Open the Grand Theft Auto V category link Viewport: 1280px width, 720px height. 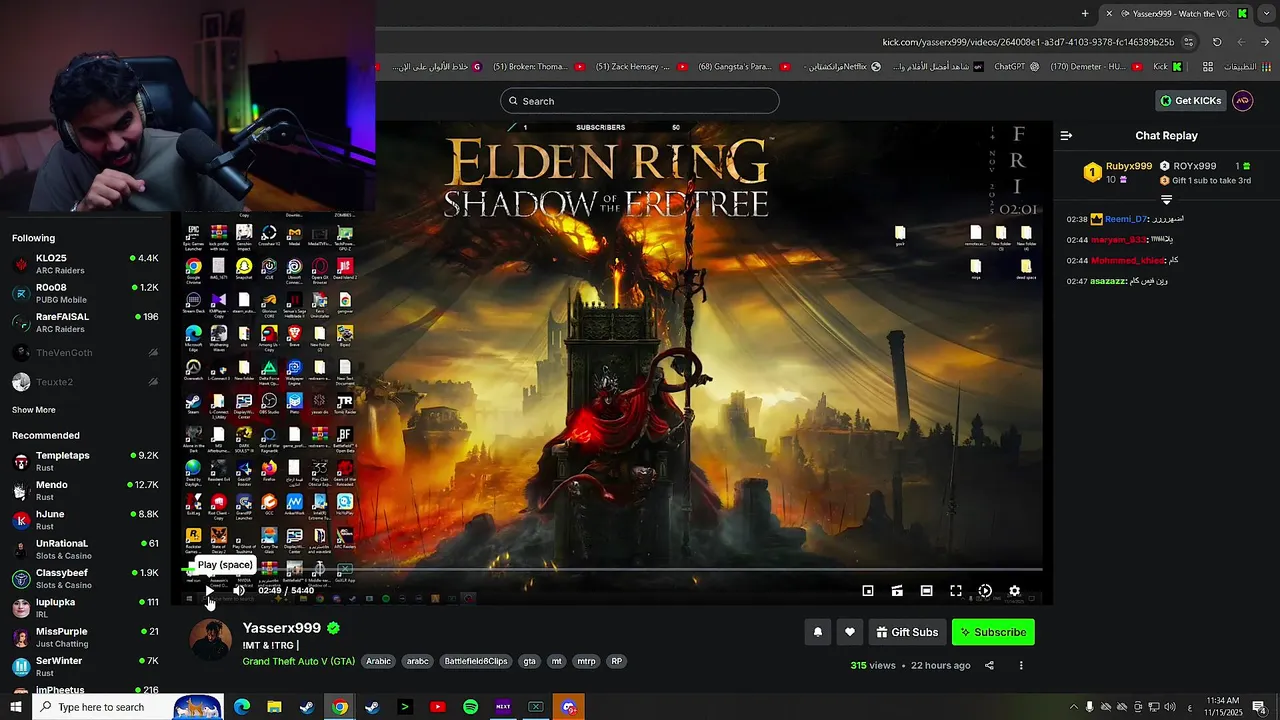(x=298, y=661)
